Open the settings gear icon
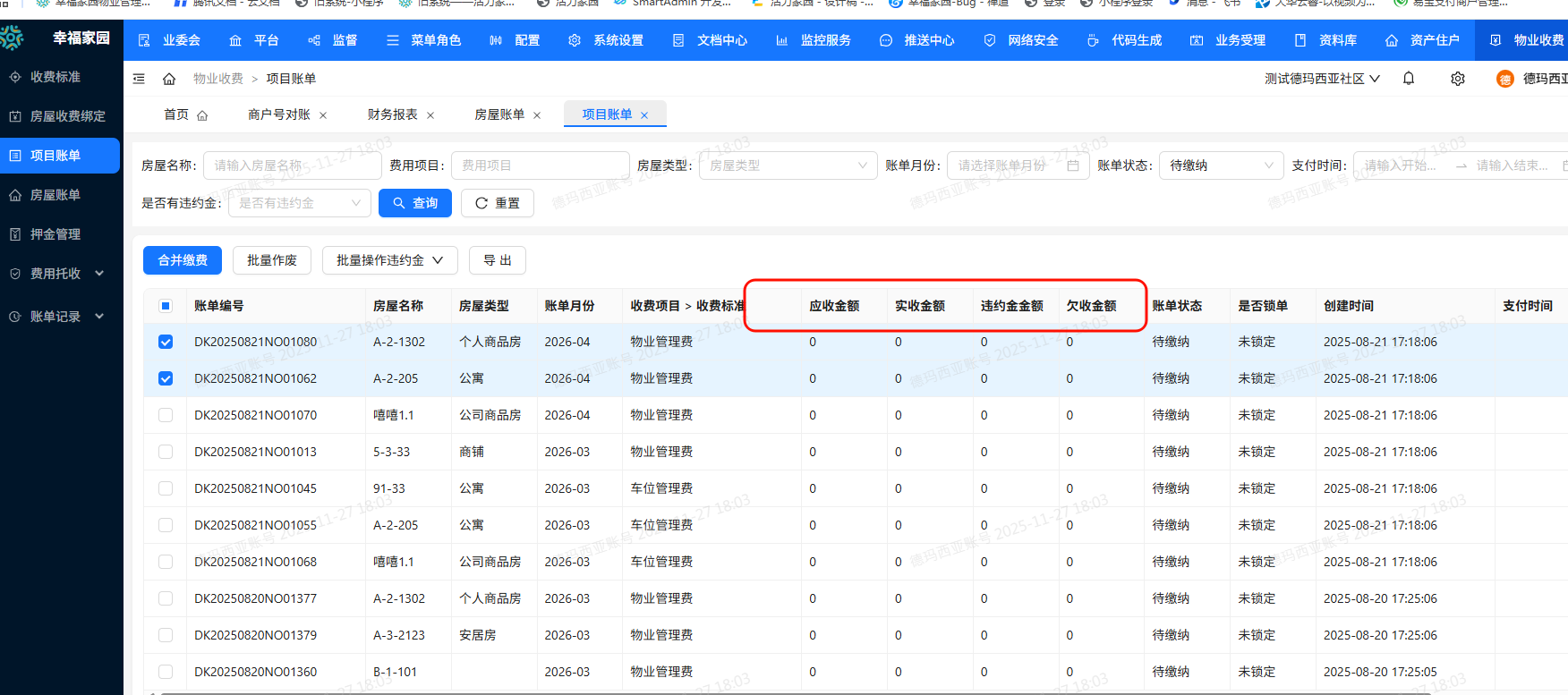 (1458, 79)
